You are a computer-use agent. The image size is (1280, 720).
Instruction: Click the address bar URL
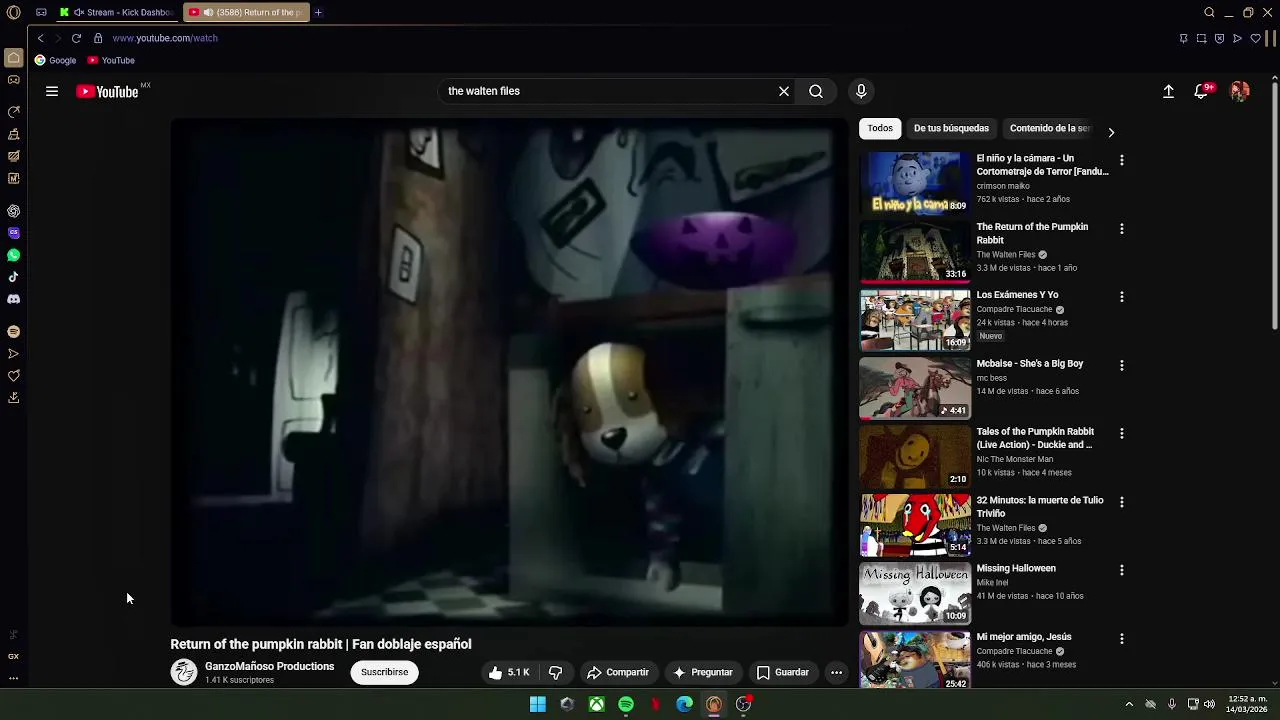pos(165,38)
